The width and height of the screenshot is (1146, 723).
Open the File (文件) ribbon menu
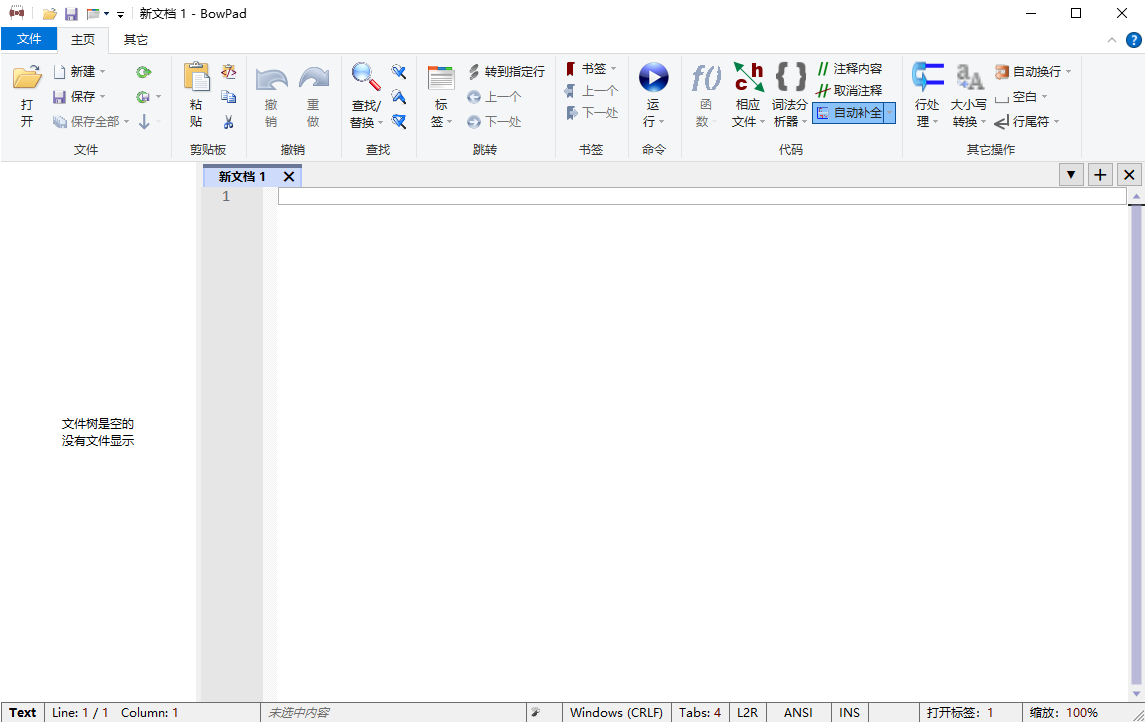(x=29, y=40)
